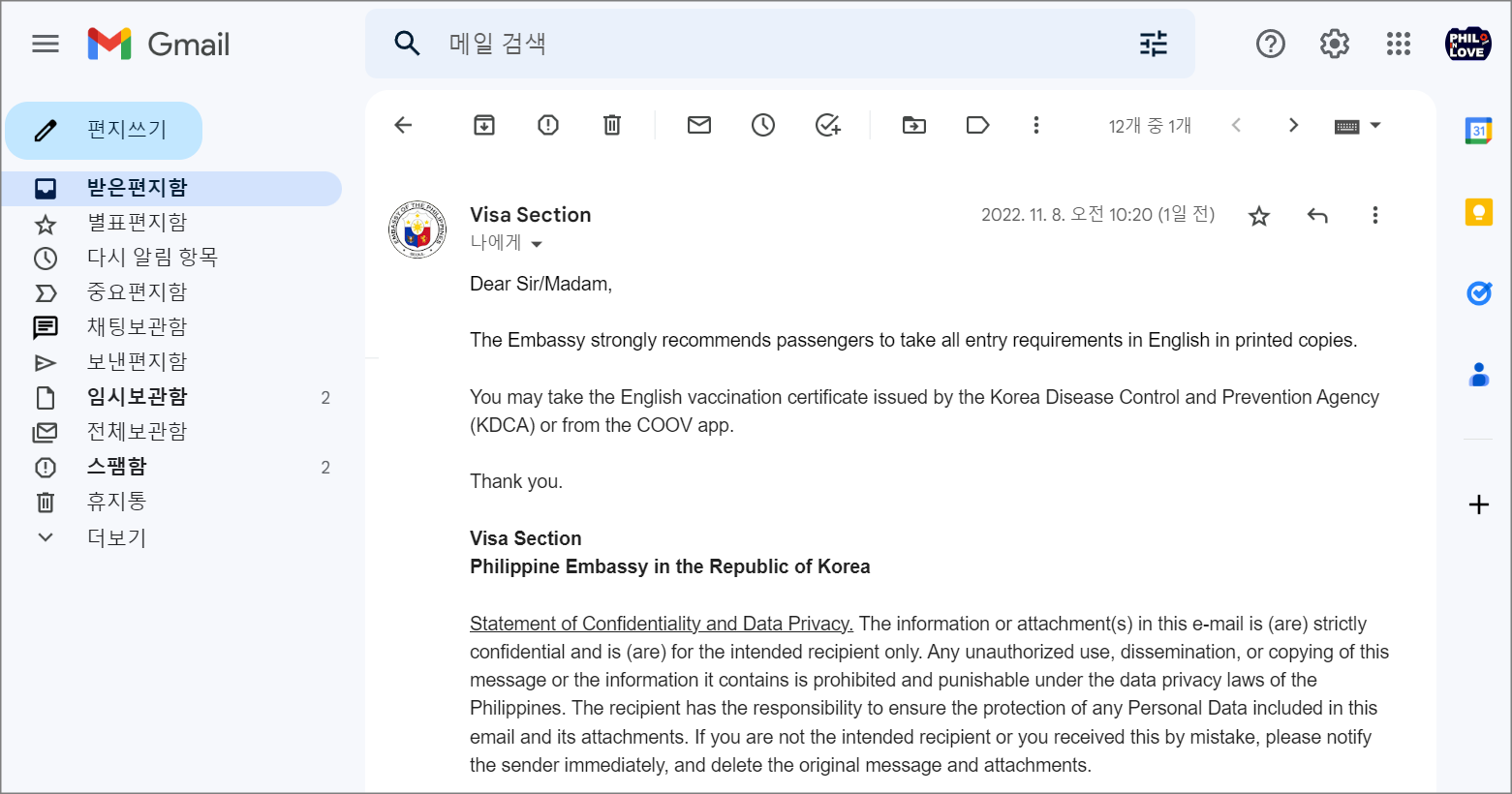Click 12개 중 1개 message counter
Screen dimensions: 1512x794
click(x=1150, y=126)
